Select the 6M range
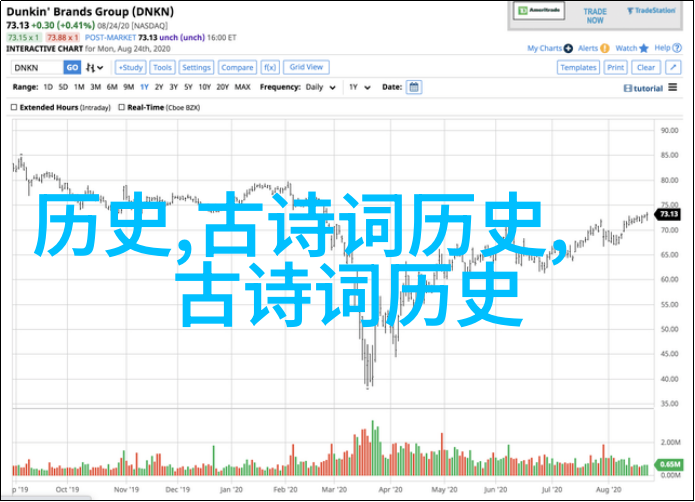The height and width of the screenshot is (502, 695). (112, 87)
